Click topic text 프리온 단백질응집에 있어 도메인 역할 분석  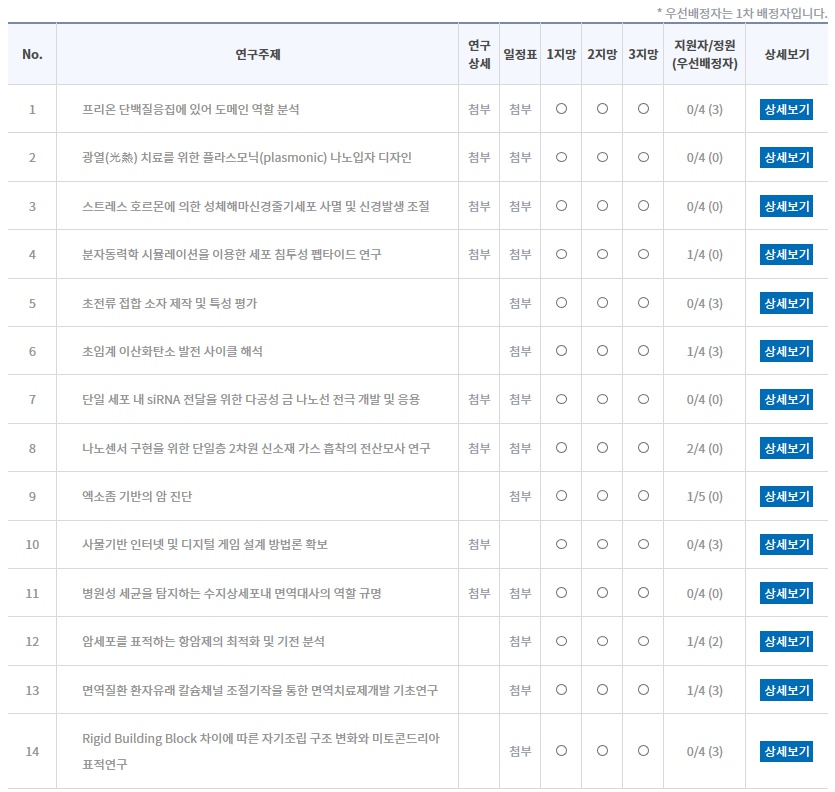(x=191, y=109)
